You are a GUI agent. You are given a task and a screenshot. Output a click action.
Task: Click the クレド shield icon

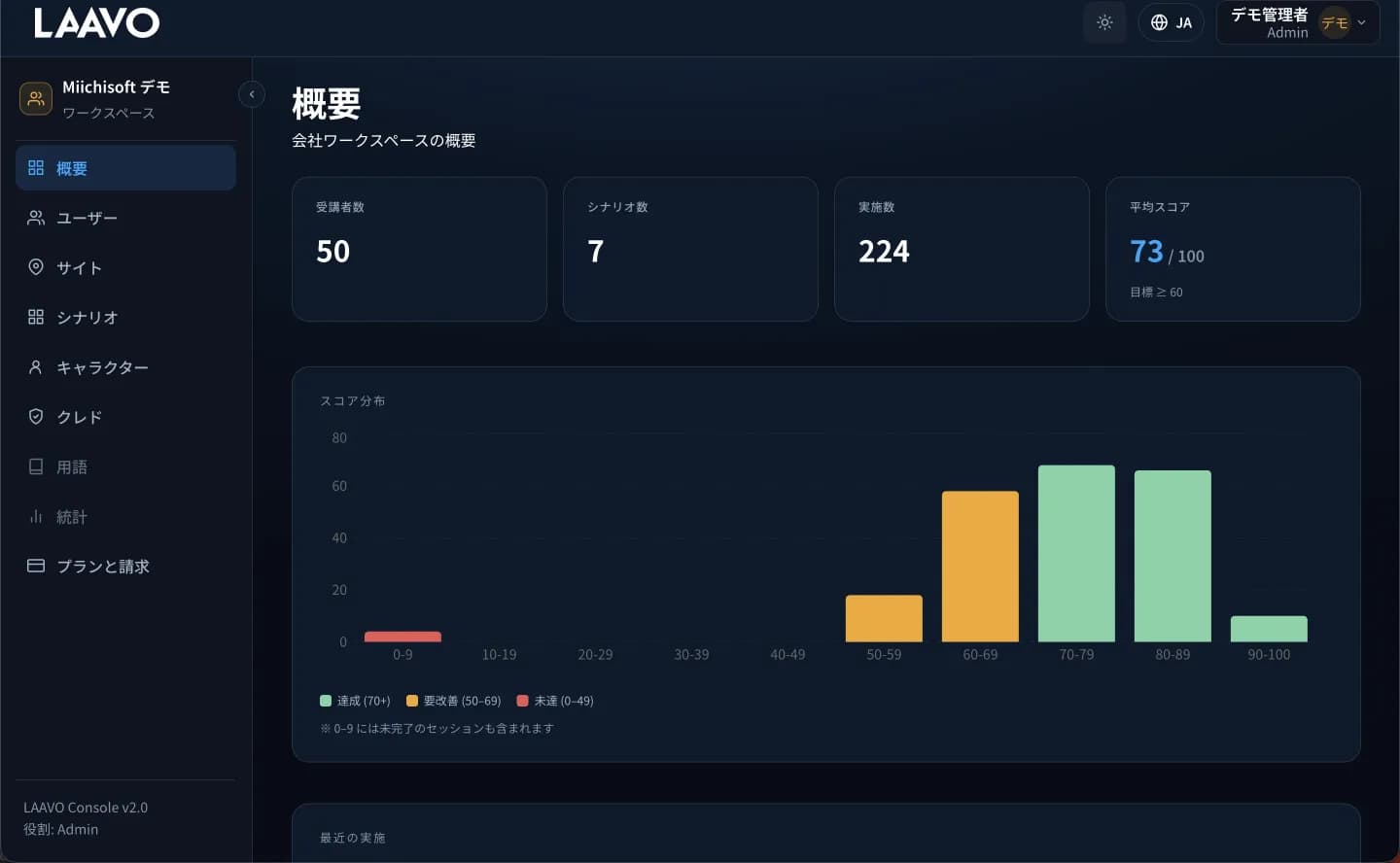pyautogui.click(x=36, y=417)
